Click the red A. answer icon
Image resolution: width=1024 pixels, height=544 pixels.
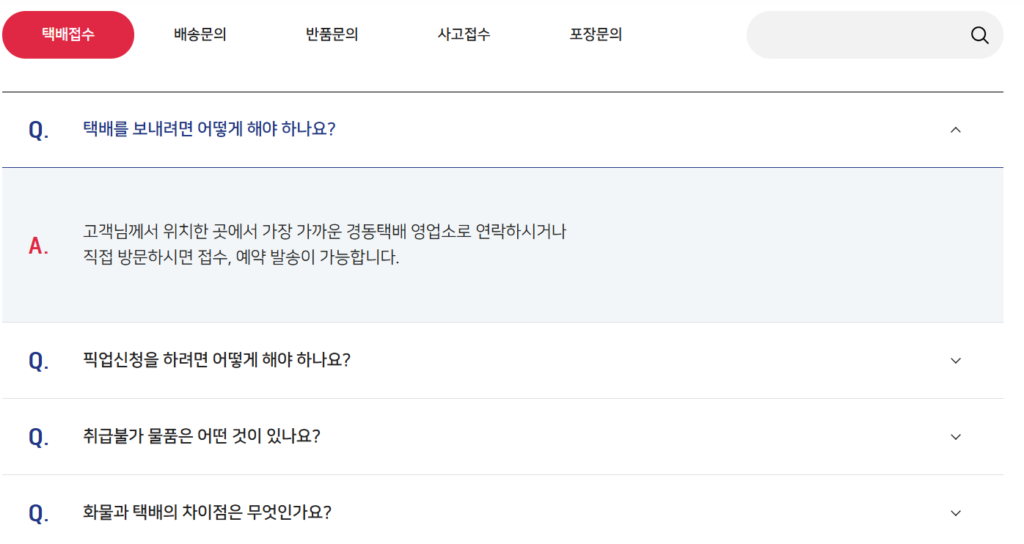[39, 246]
